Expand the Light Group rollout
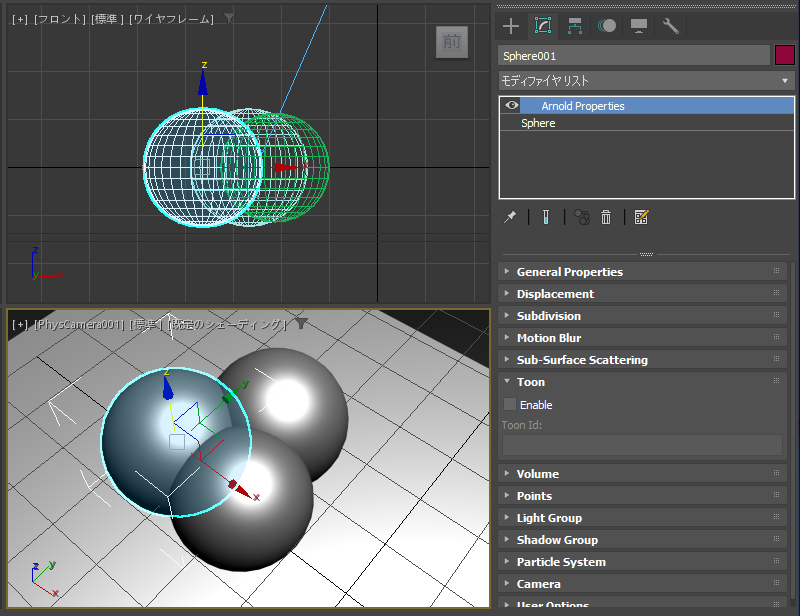 tap(642, 518)
